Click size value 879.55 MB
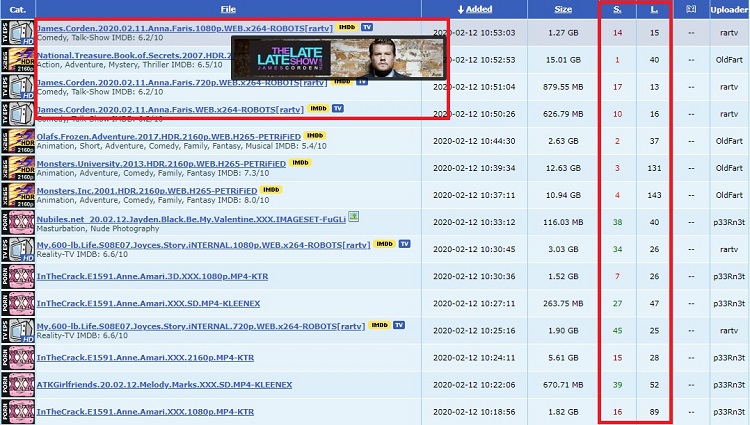750x425 pixels. (563, 87)
